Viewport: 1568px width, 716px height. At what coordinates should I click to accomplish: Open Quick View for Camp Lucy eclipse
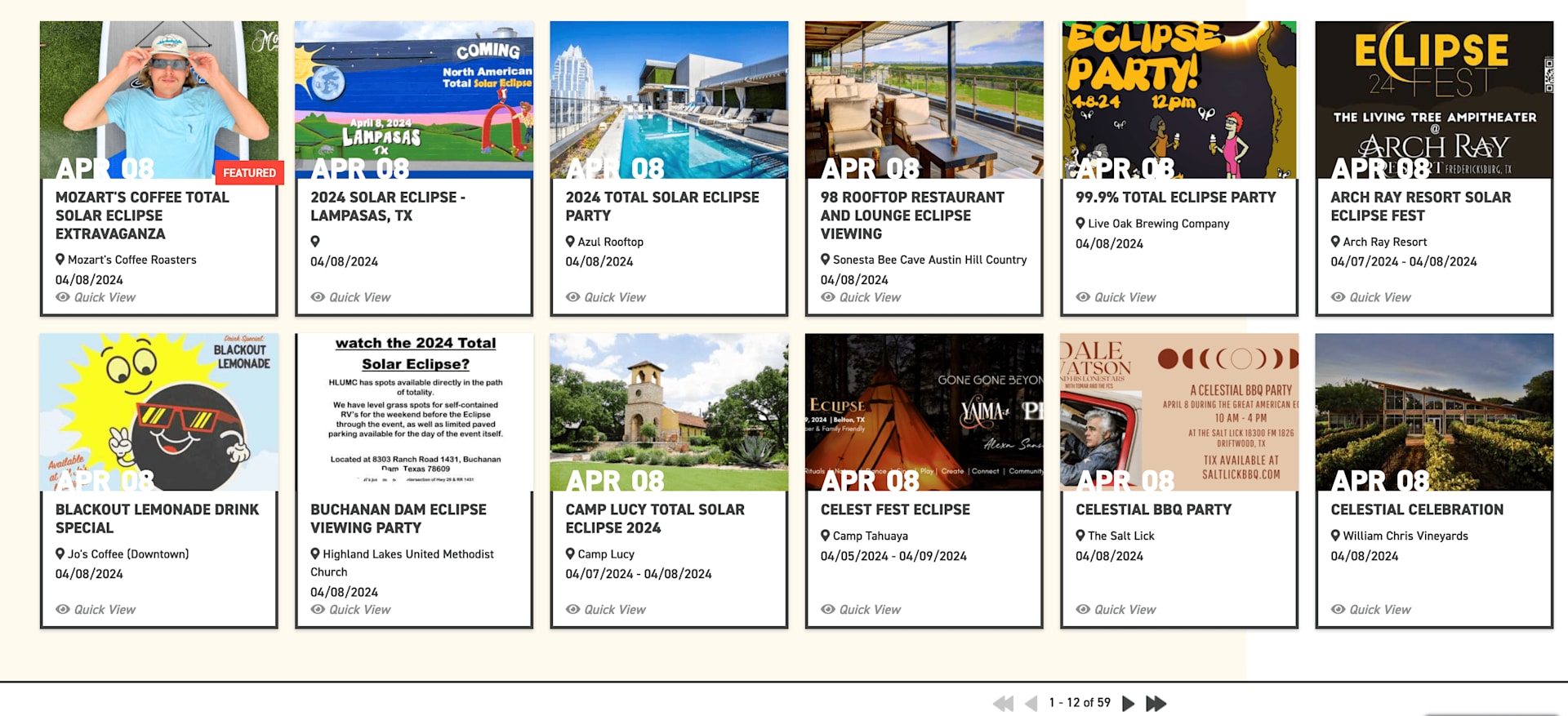point(605,609)
